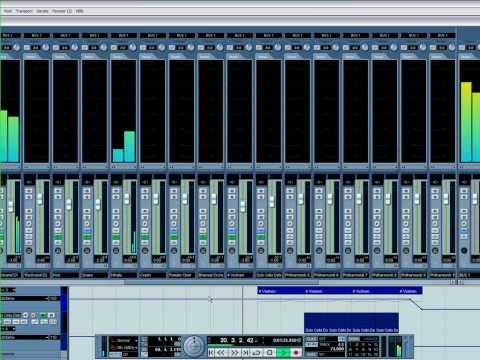Image resolution: width=480 pixels, height=360 pixels.
Task: Toggle input phase button above Solo Cello meter
Action: point(259,48)
